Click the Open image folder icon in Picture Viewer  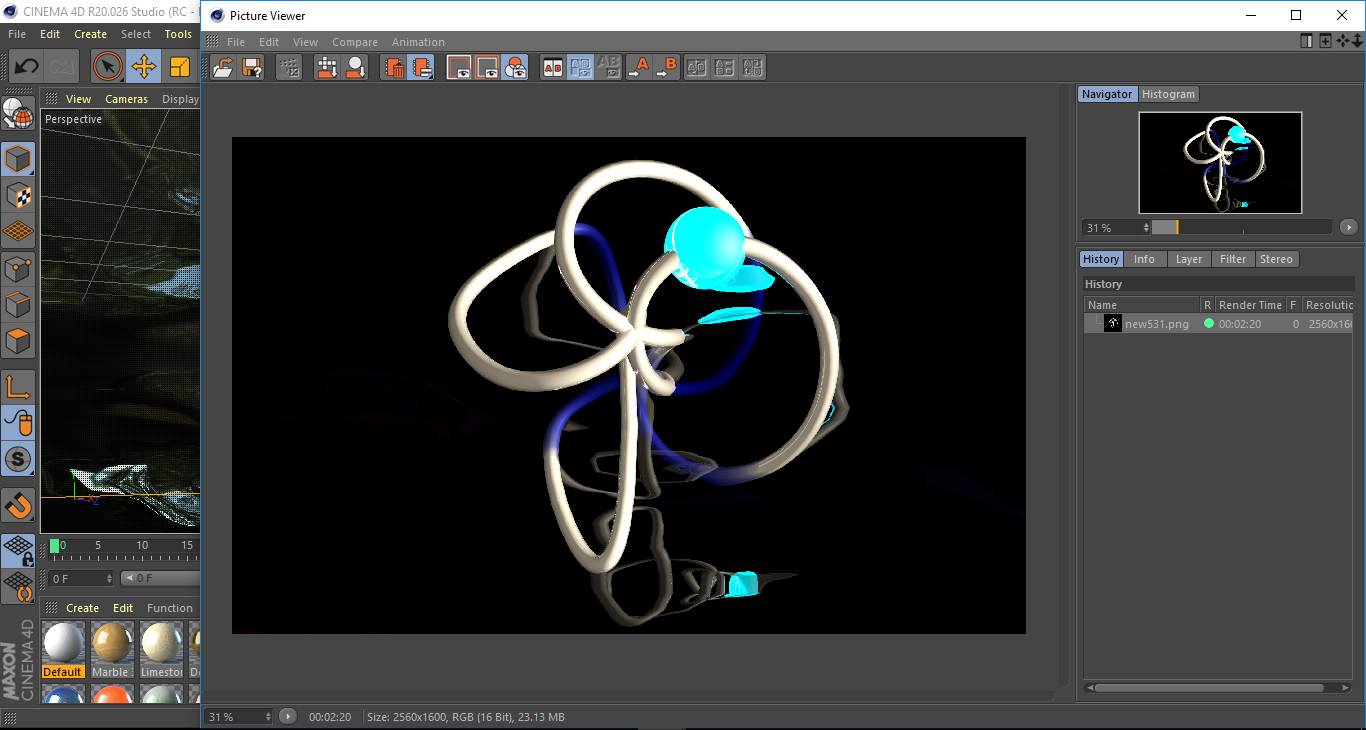[224, 68]
